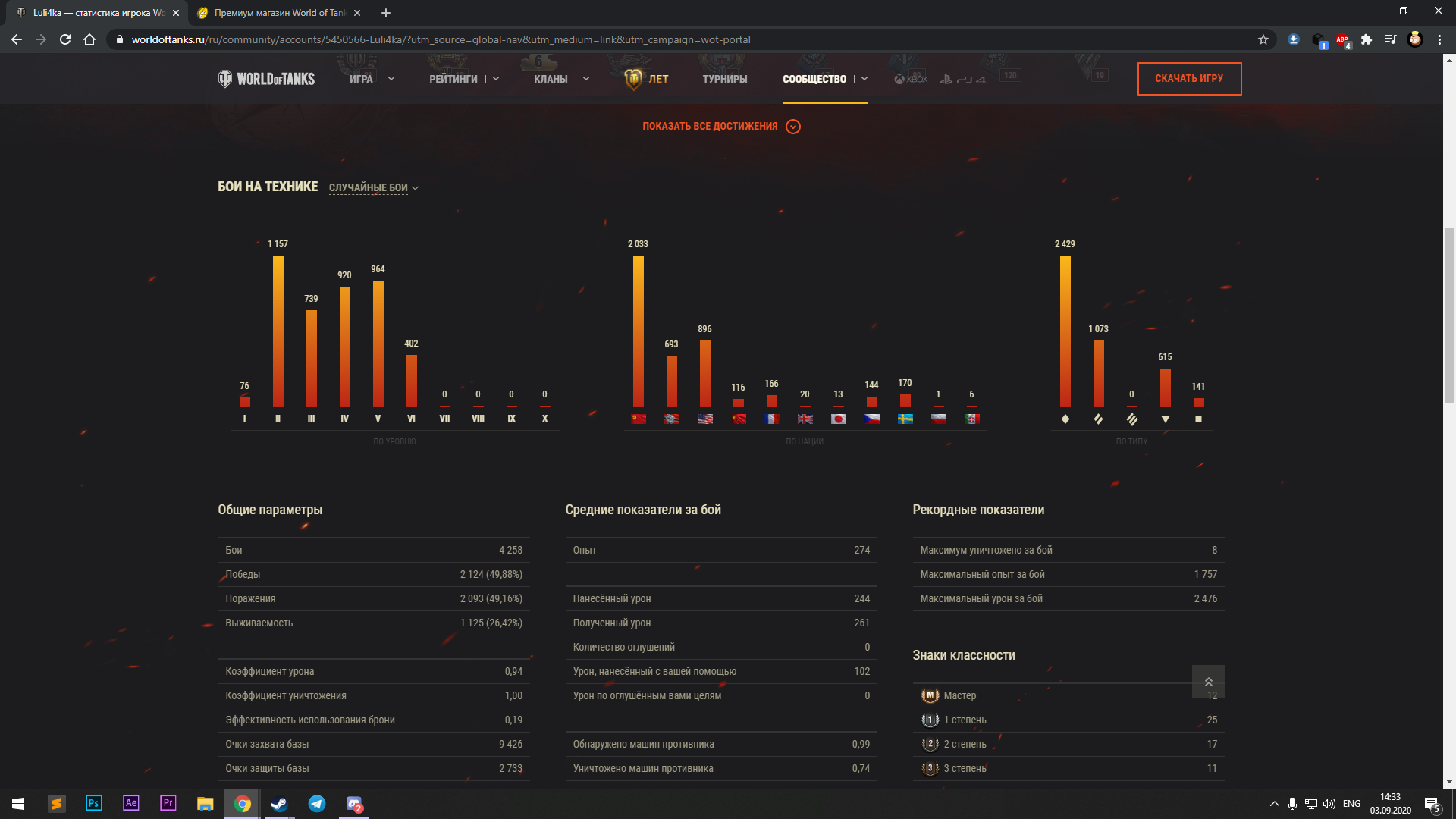Click the Победы value 2 124 (49,88%)
Viewport: 1456px width, 819px height.
[491, 574]
